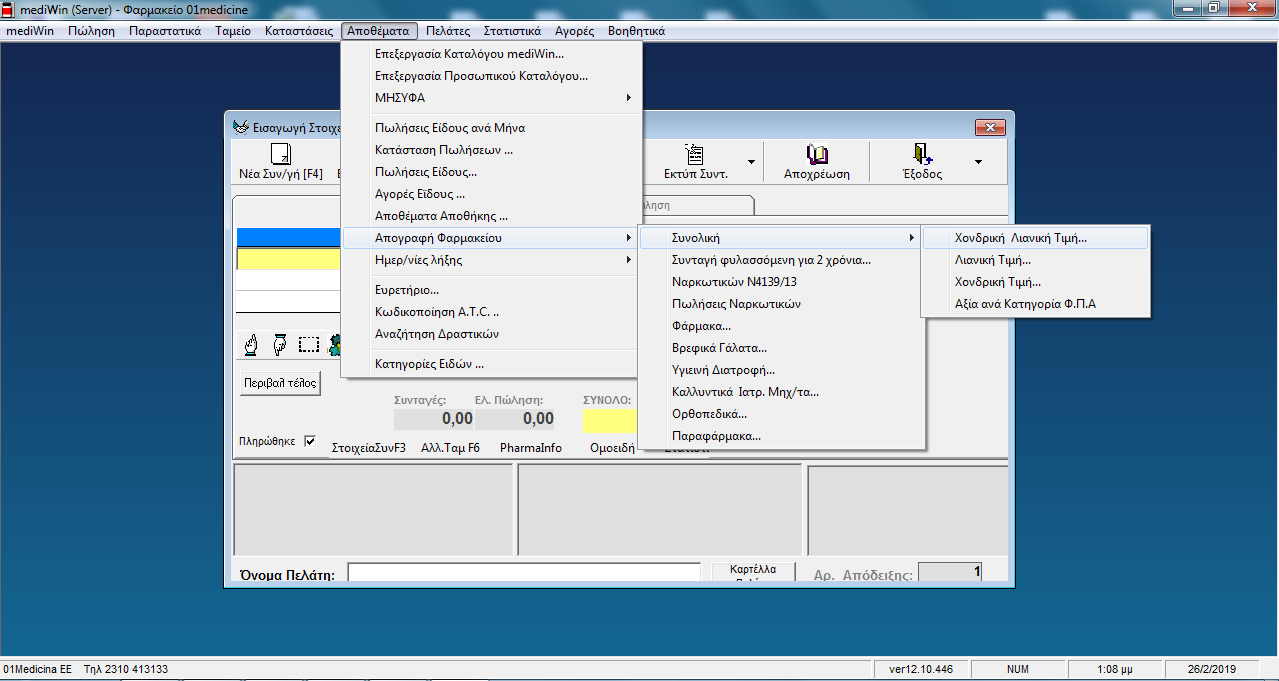Click the Αποχρέωση book icon
Viewport: 1279px width, 681px height.
817,154
